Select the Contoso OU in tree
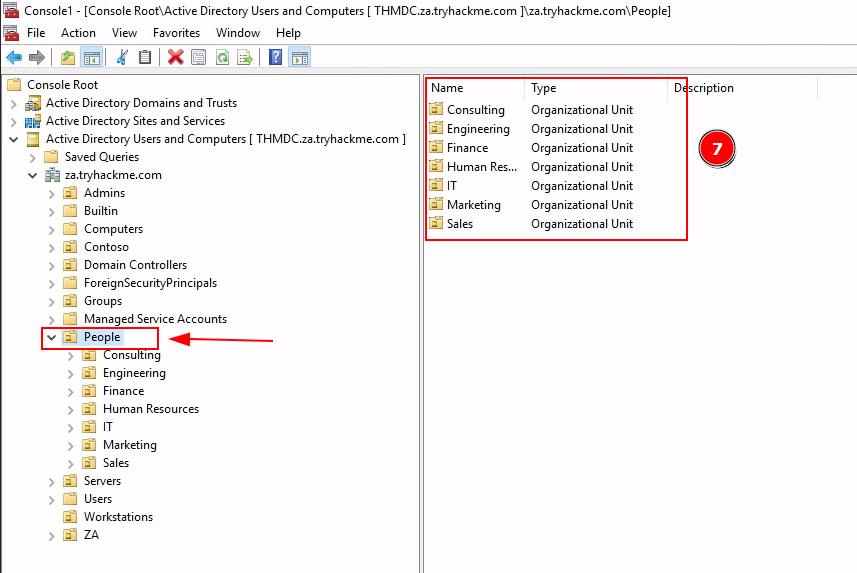 [106, 247]
